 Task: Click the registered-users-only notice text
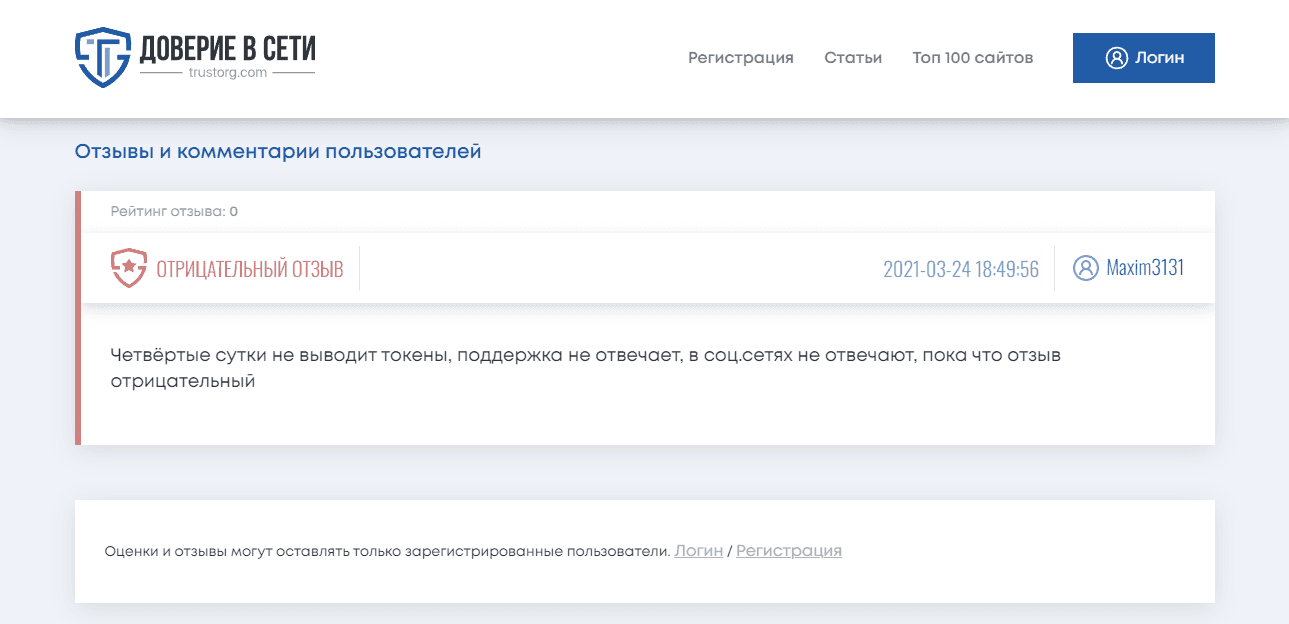(387, 551)
